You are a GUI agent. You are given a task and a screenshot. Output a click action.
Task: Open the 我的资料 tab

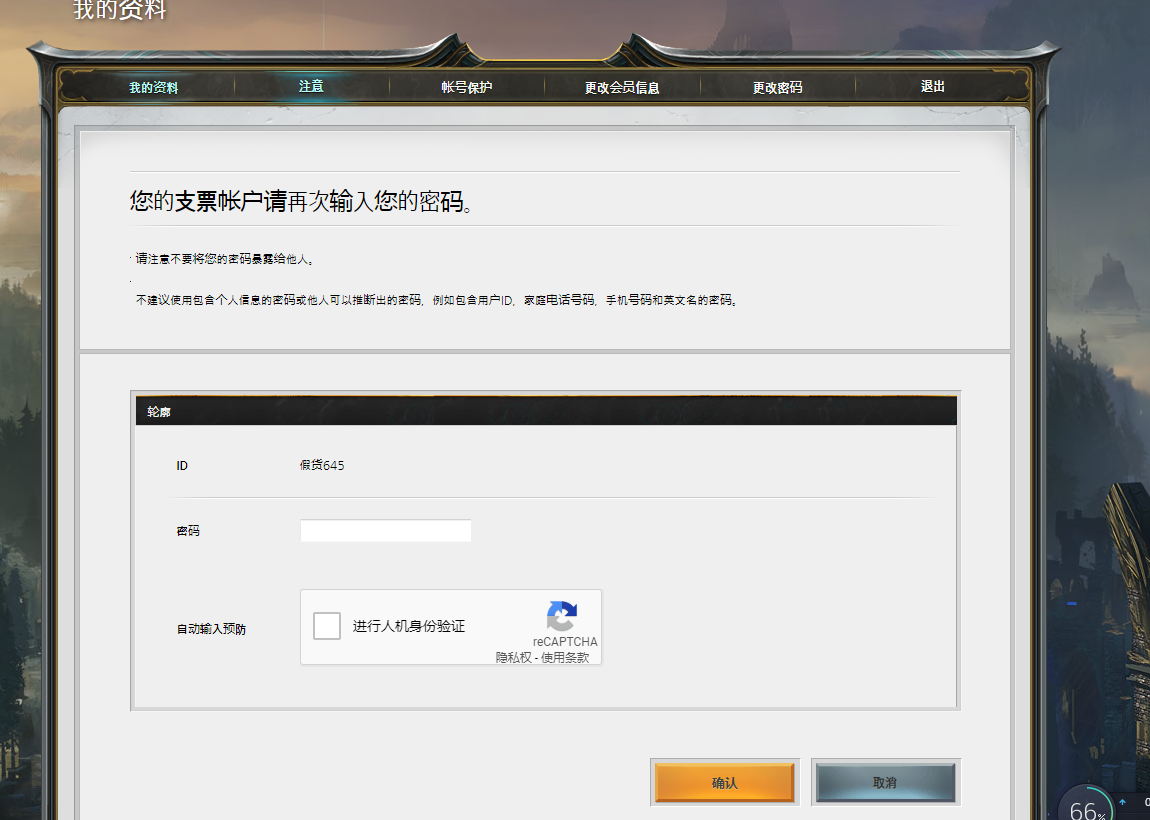[153, 88]
